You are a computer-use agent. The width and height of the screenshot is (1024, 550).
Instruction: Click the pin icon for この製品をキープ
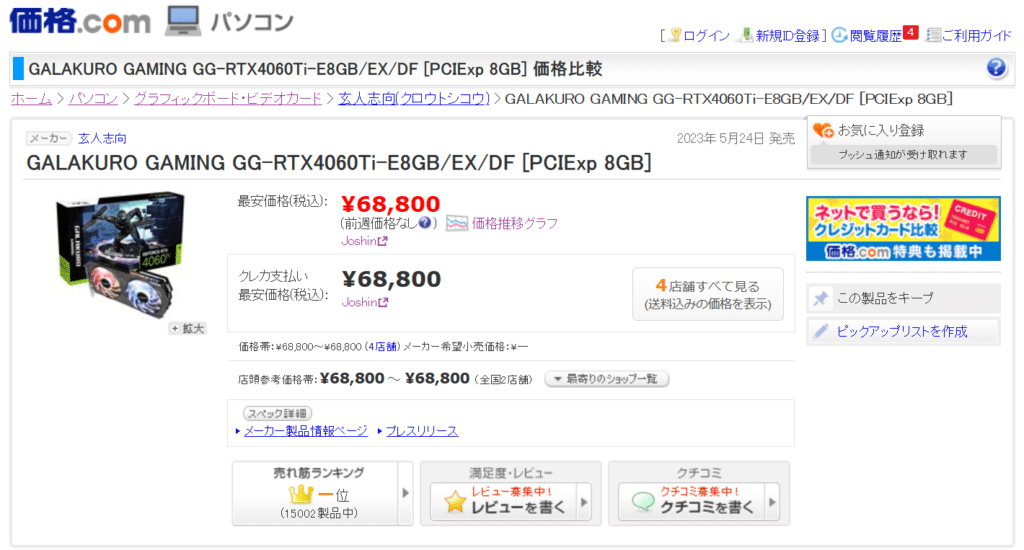pos(820,299)
